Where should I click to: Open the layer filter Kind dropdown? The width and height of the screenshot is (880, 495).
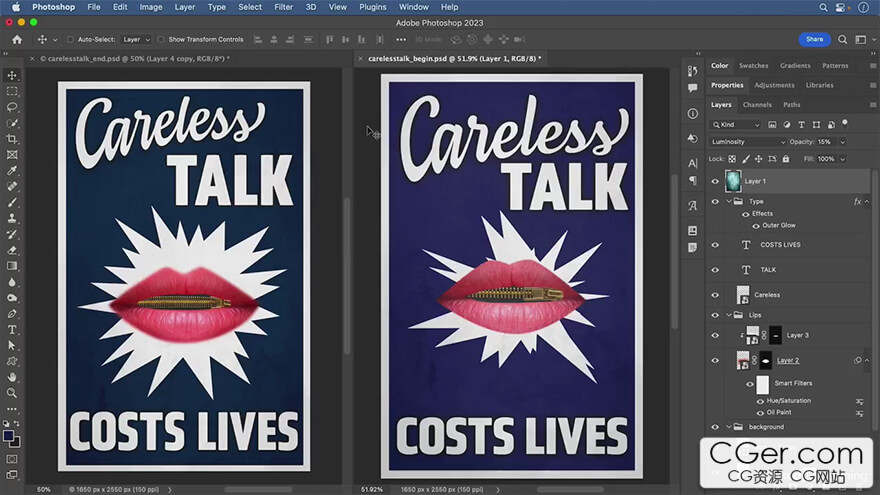coord(736,125)
